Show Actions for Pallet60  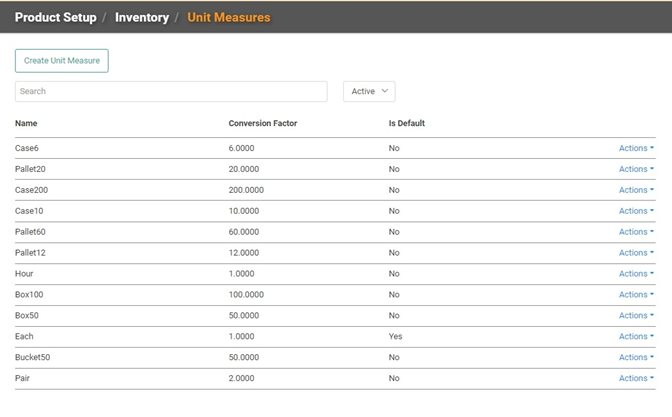click(x=636, y=232)
